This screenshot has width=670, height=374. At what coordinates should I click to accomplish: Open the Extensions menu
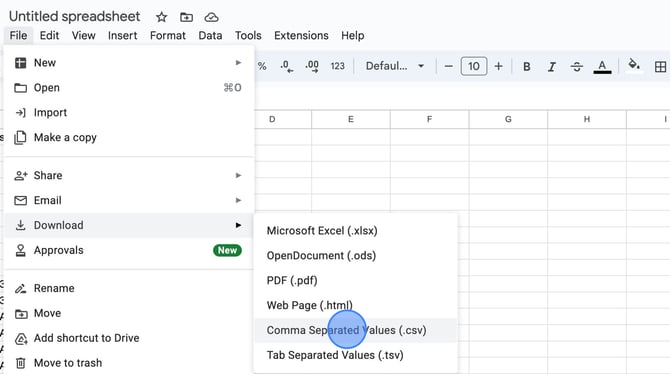tap(301, 35)
